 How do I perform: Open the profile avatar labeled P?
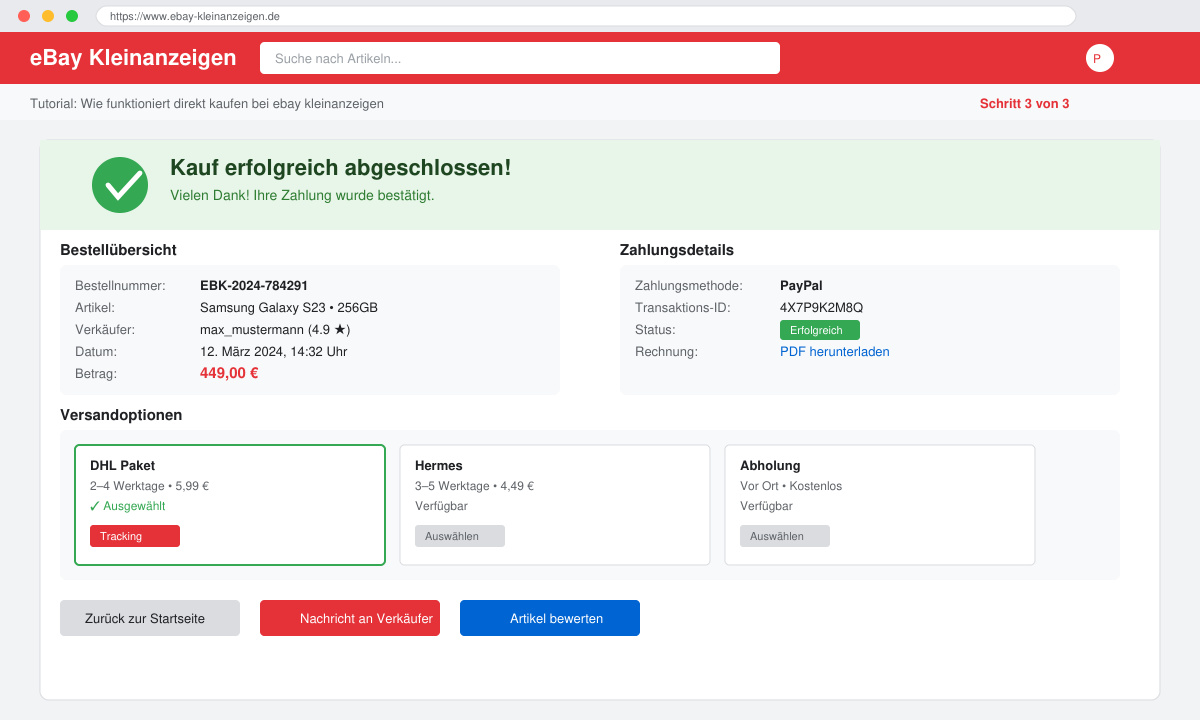point(1100,58)
